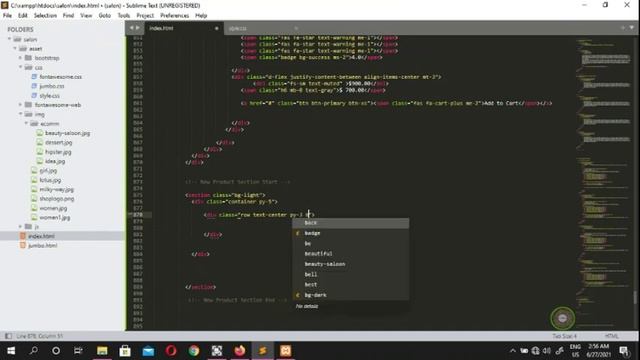Viewport: 640px width, 360px height.
Task: Expand the js folder
Action: pyautogui.click(x=20, y=227)
